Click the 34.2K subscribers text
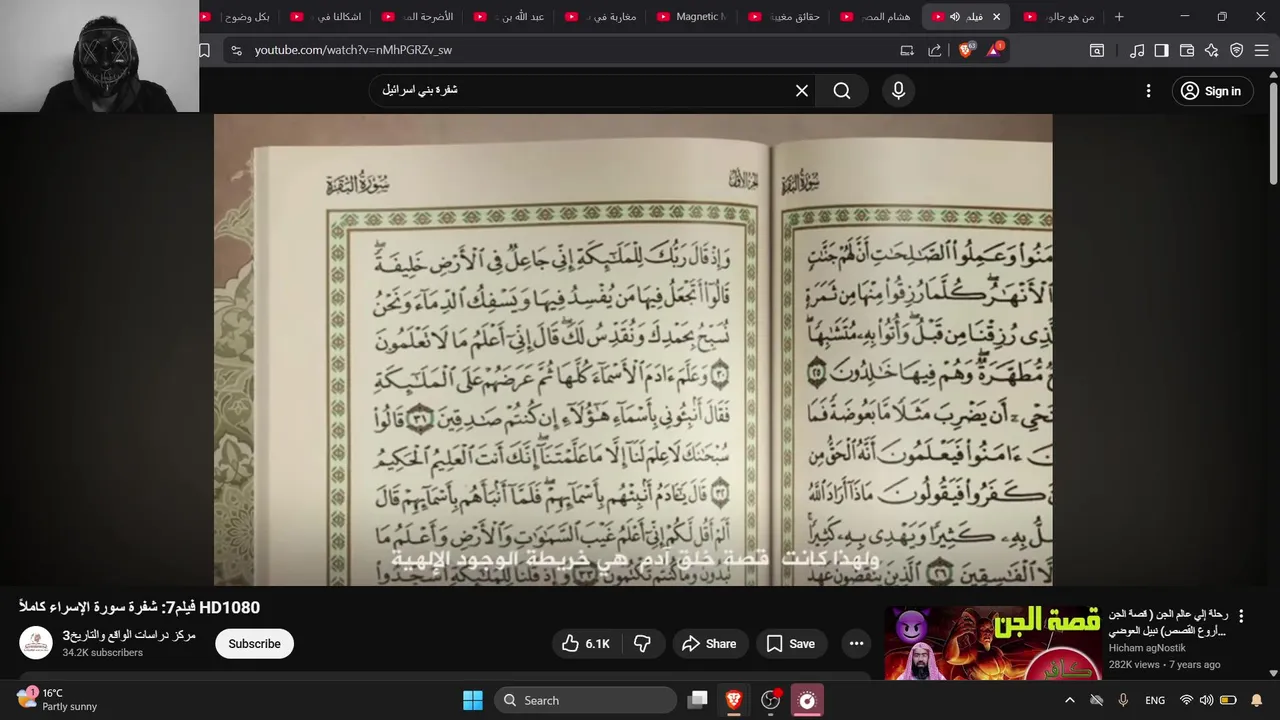 tap(103, 653)
